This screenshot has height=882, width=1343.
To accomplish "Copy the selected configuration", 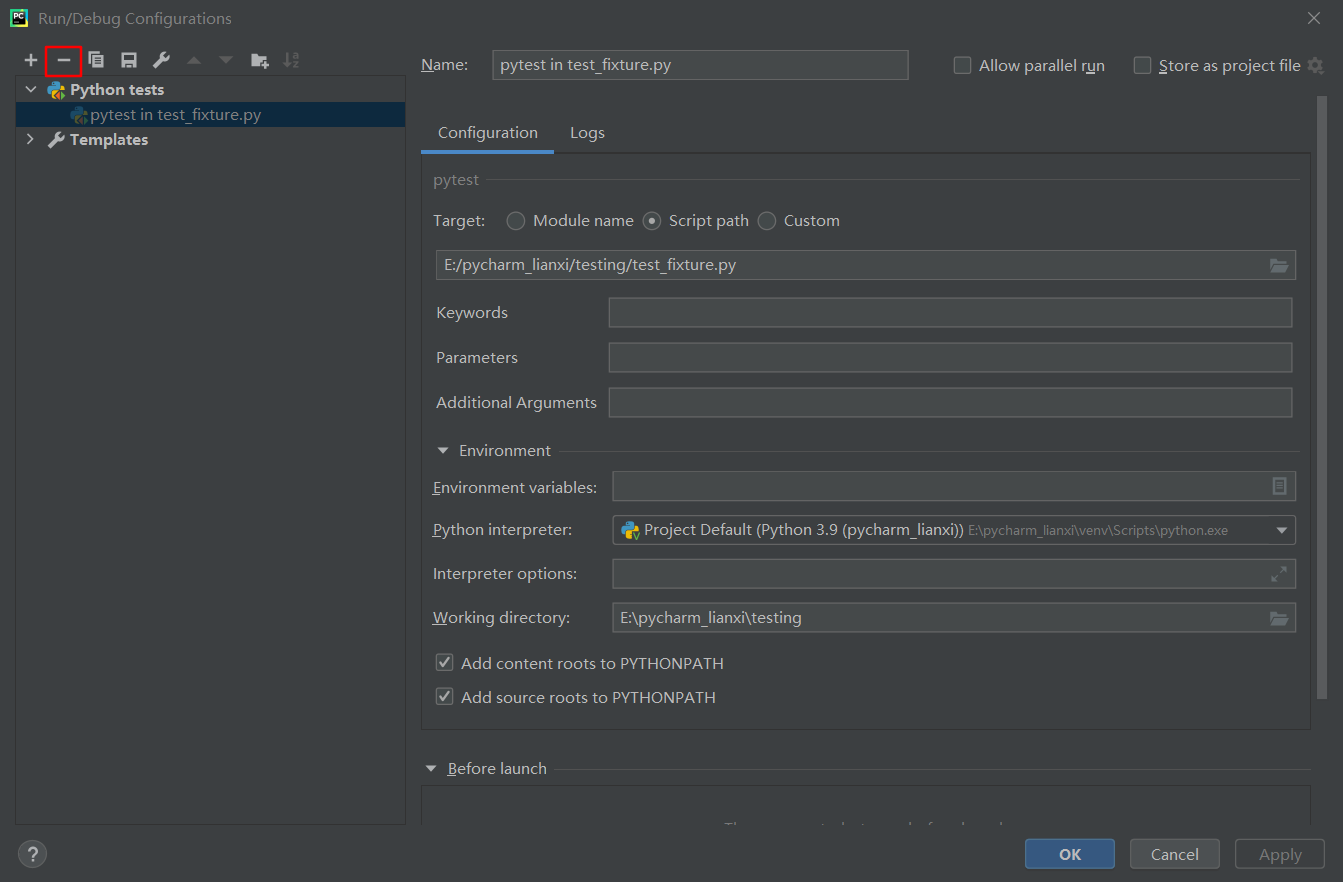I will tap(96, 61).
